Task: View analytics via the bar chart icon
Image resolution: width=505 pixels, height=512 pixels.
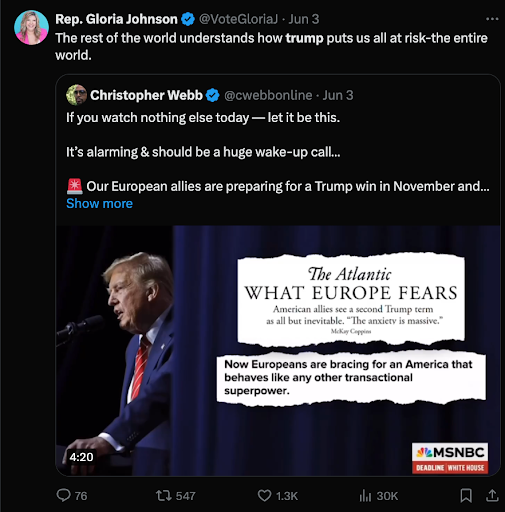Action: (365, 496)
